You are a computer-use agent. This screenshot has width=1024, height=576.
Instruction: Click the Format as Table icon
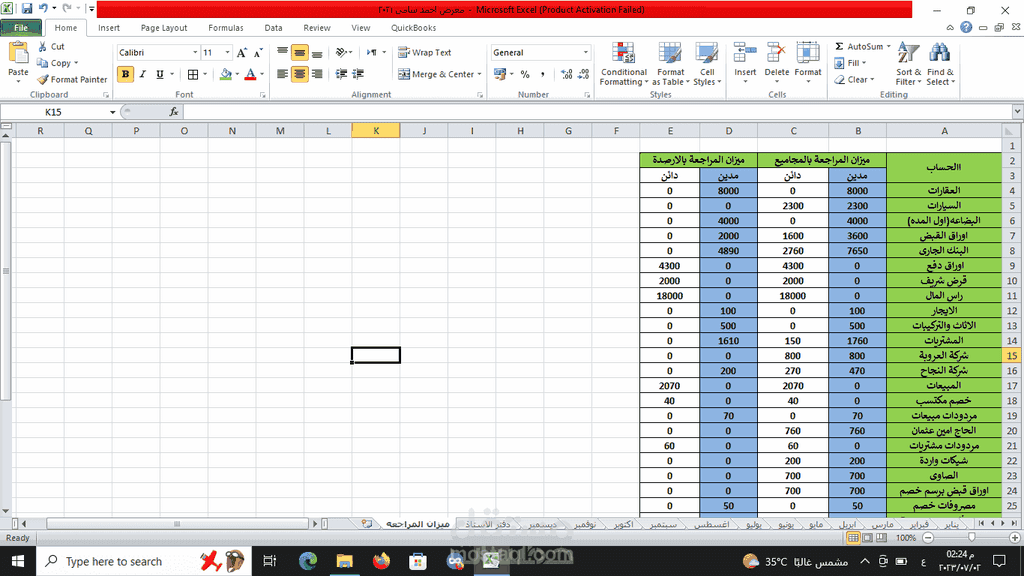670,54
